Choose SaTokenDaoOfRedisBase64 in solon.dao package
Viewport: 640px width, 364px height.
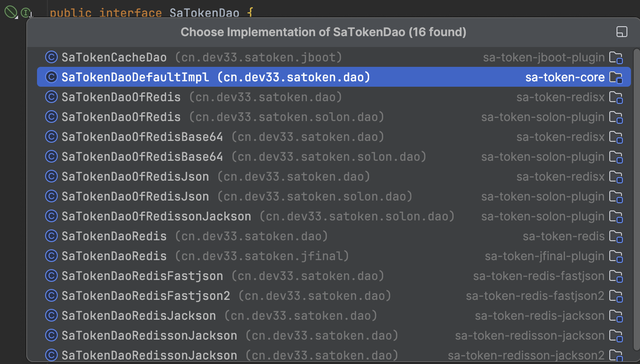pyautogui.click(x=334, y=157)
